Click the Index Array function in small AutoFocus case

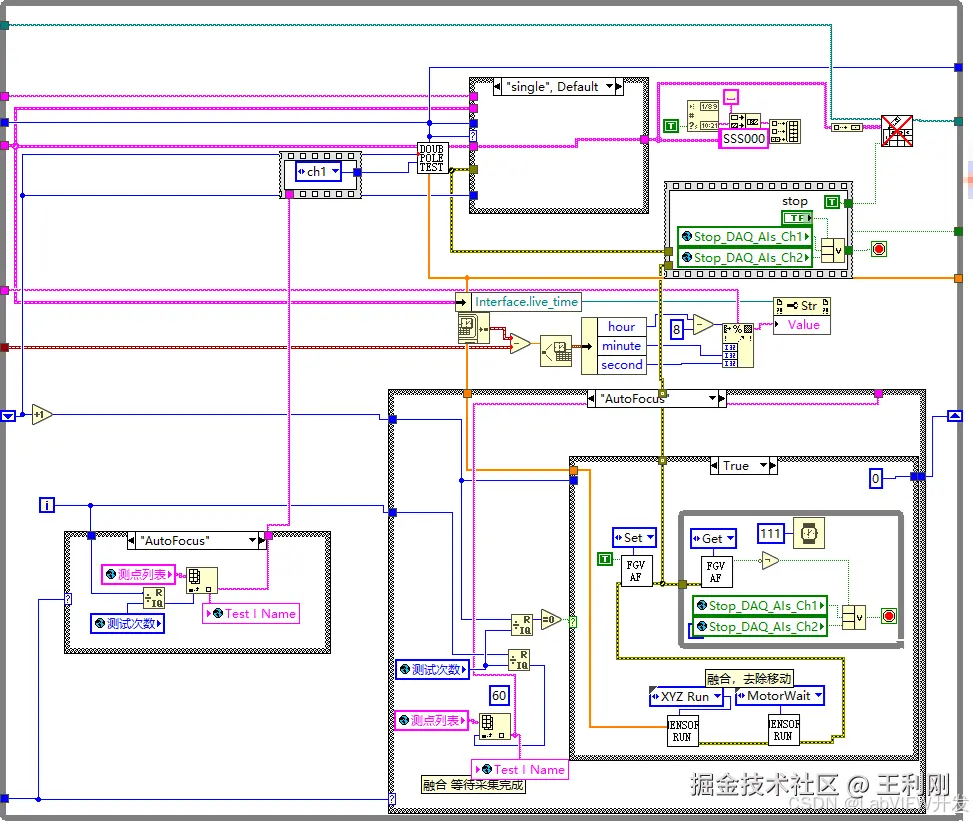(202, 580)
